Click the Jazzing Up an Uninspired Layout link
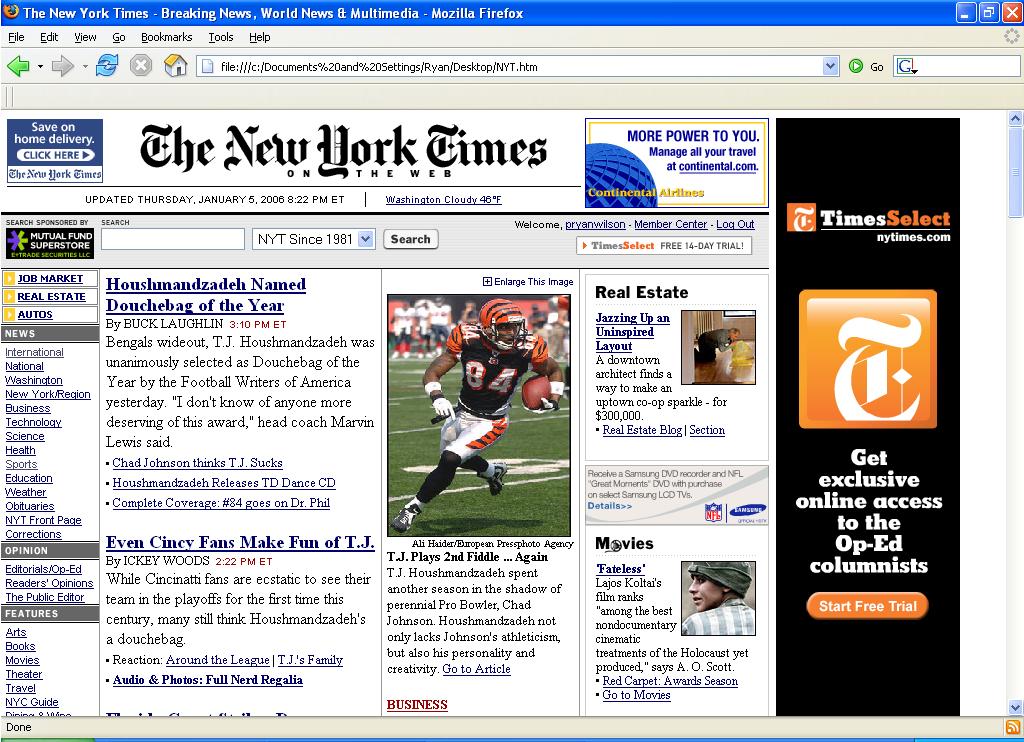The width and height of the screenshot is (1024, 742). click(632, 332)
